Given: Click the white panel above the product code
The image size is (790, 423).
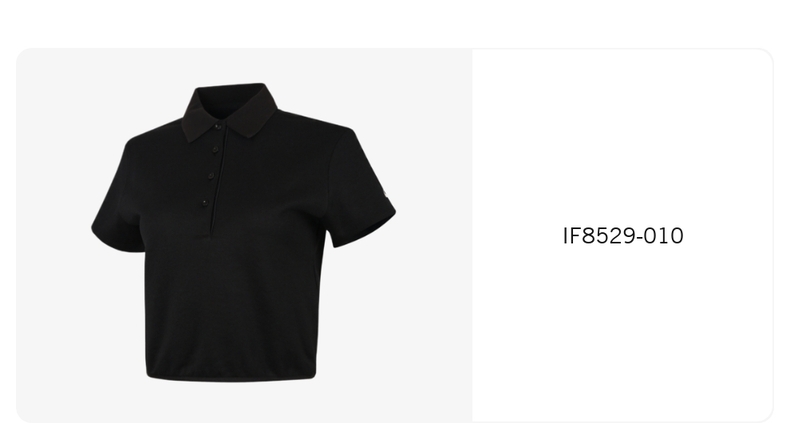Looking at the screenshot, I should click(623, 136).
